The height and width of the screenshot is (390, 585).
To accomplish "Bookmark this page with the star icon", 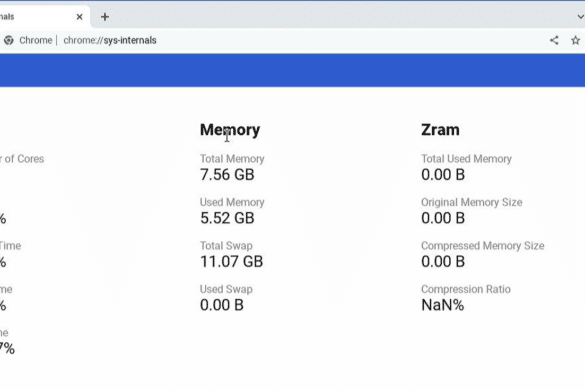I will coord(575,40).
